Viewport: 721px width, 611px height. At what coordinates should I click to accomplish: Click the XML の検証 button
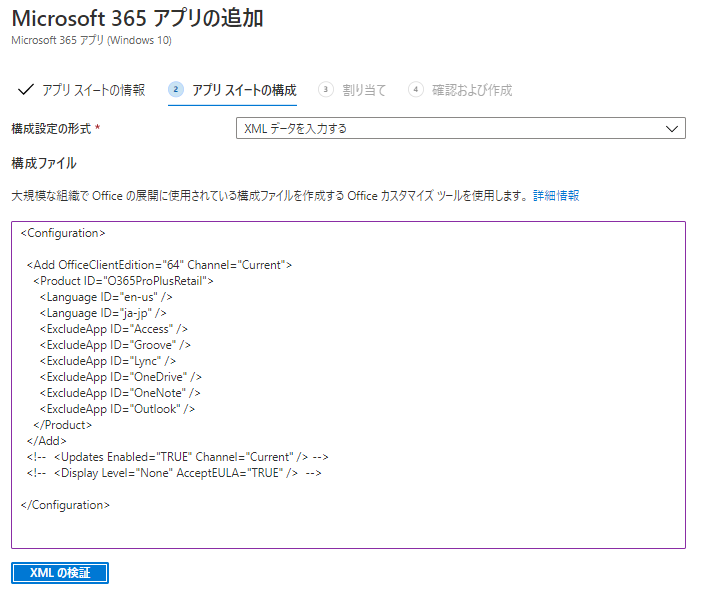(60, 573)
